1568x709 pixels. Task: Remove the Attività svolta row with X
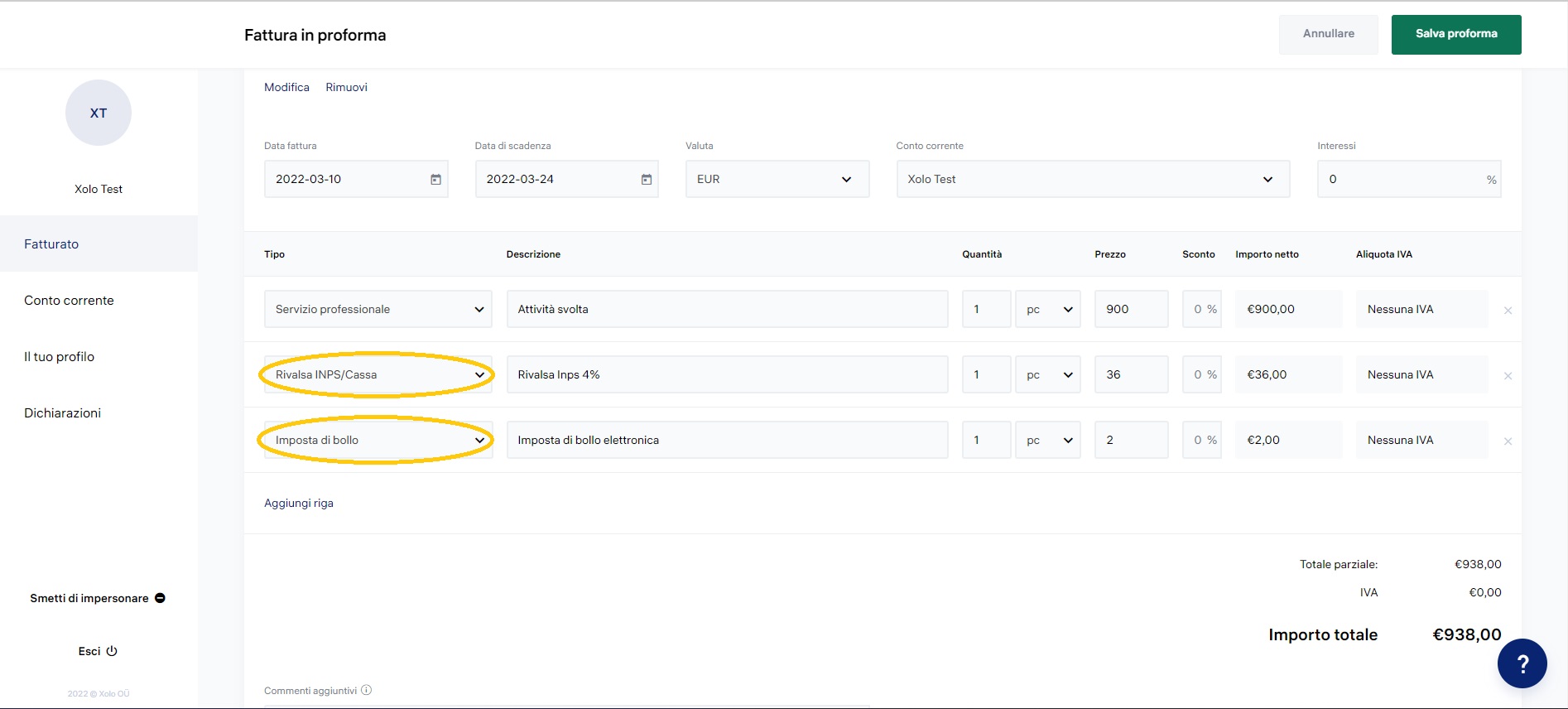click(1508, 311)
